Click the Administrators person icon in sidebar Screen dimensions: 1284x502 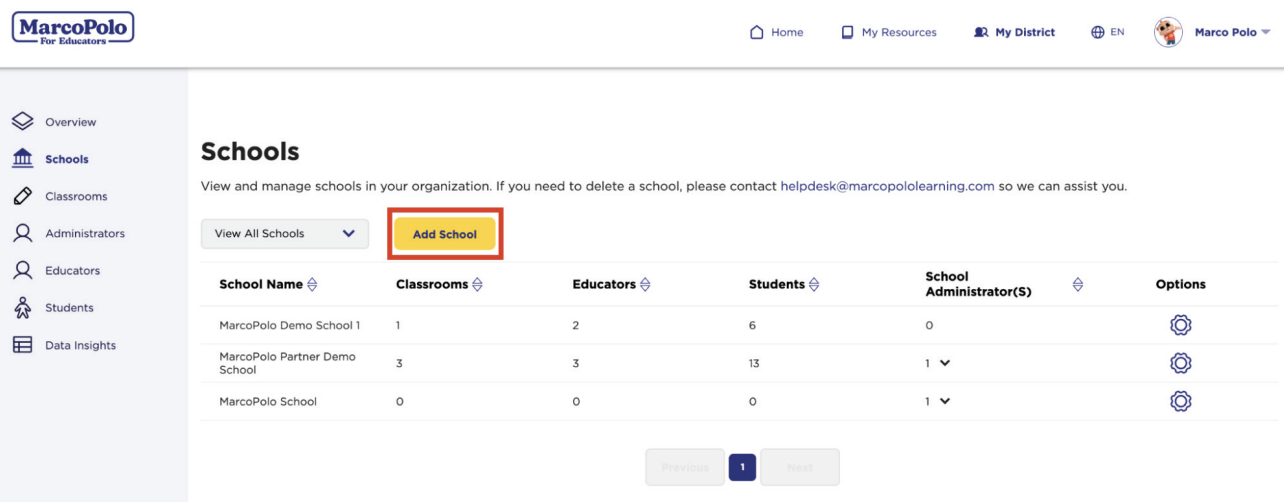22,233
